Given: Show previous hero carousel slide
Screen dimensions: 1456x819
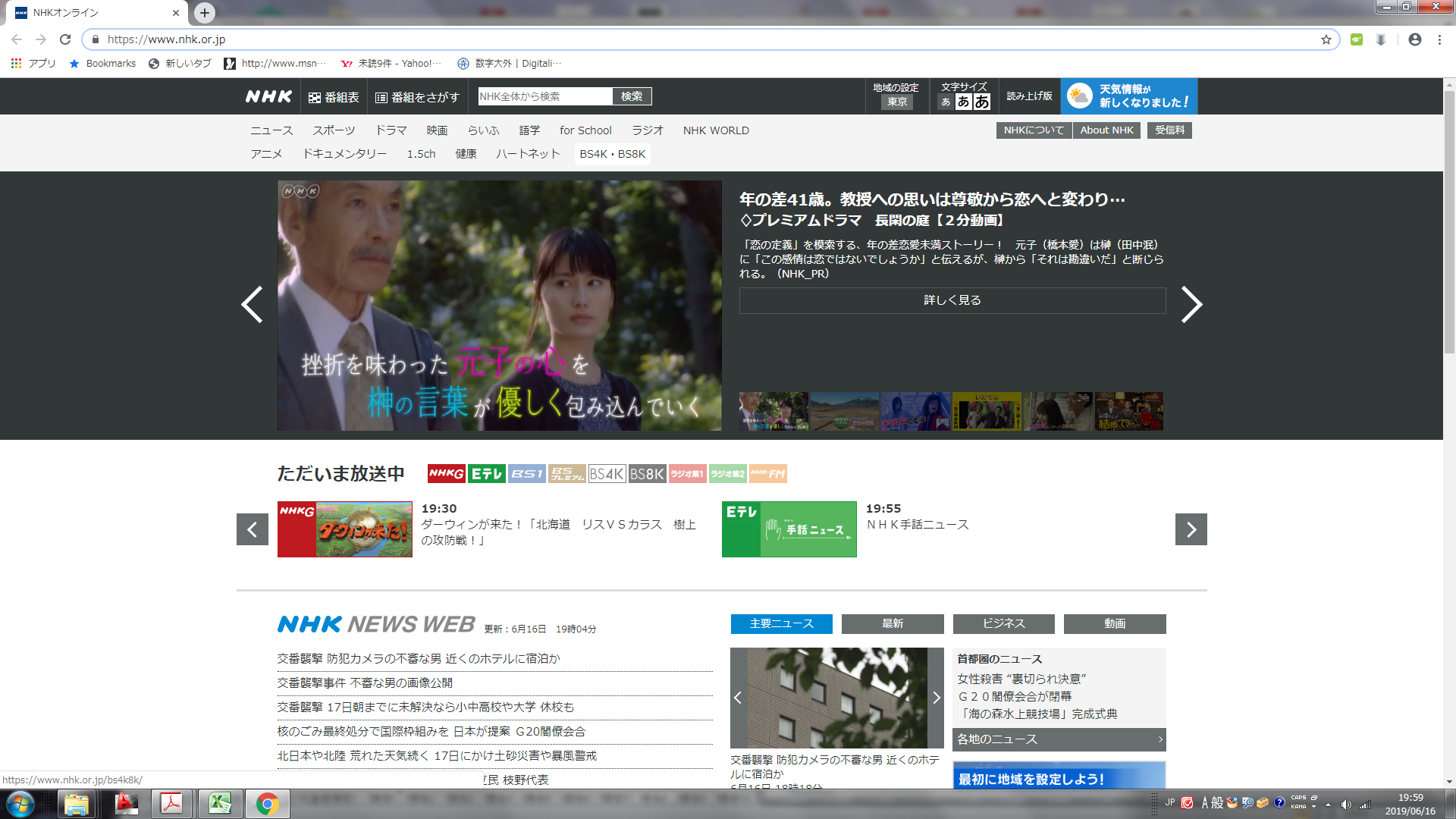Looking at the screenshot, I should tap(252, 305).
